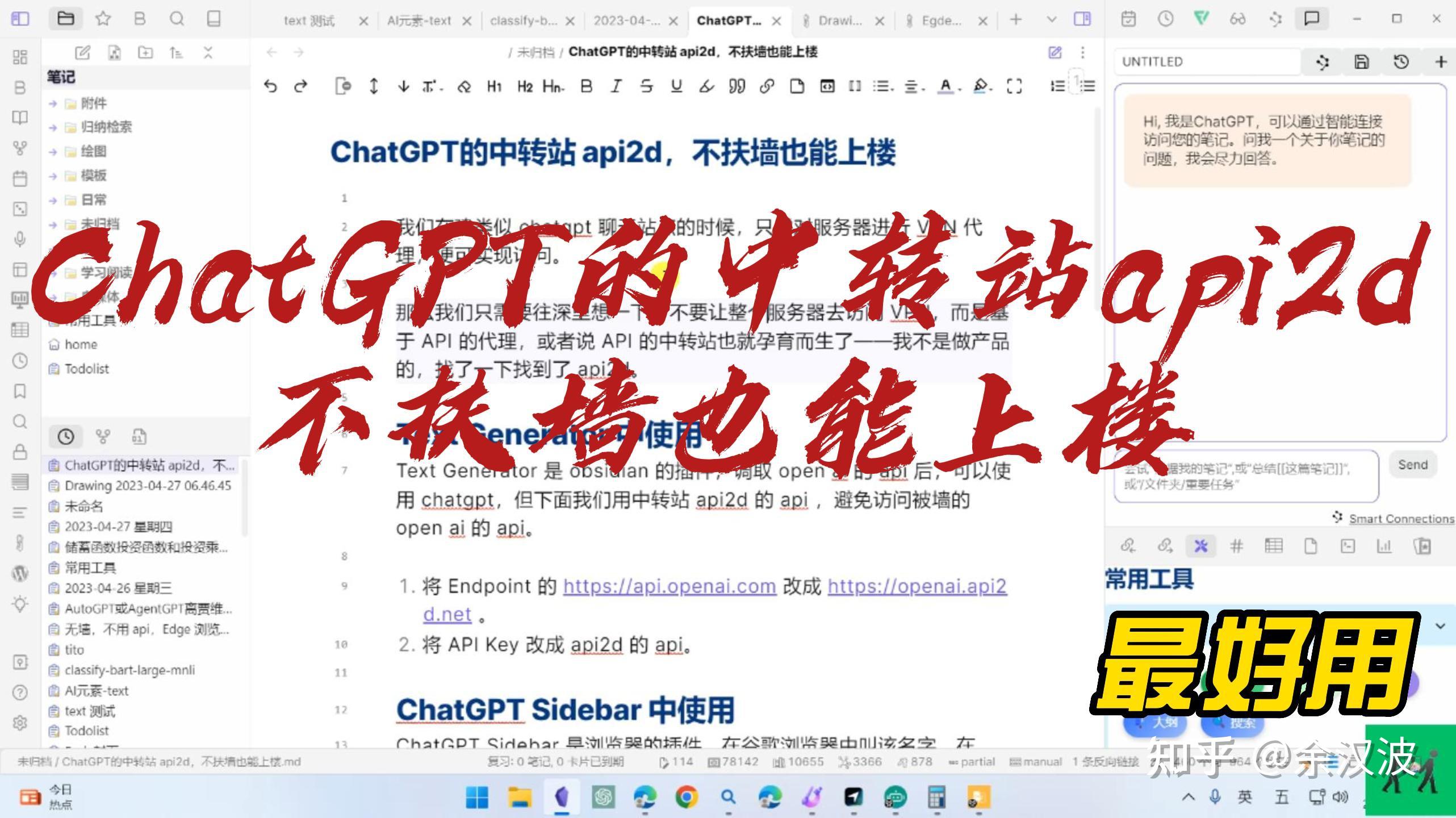Switch to the text 测试 tab
The width and height of the screenshot is (1456, 818).
pyautogui.click(x=309, y=20)
